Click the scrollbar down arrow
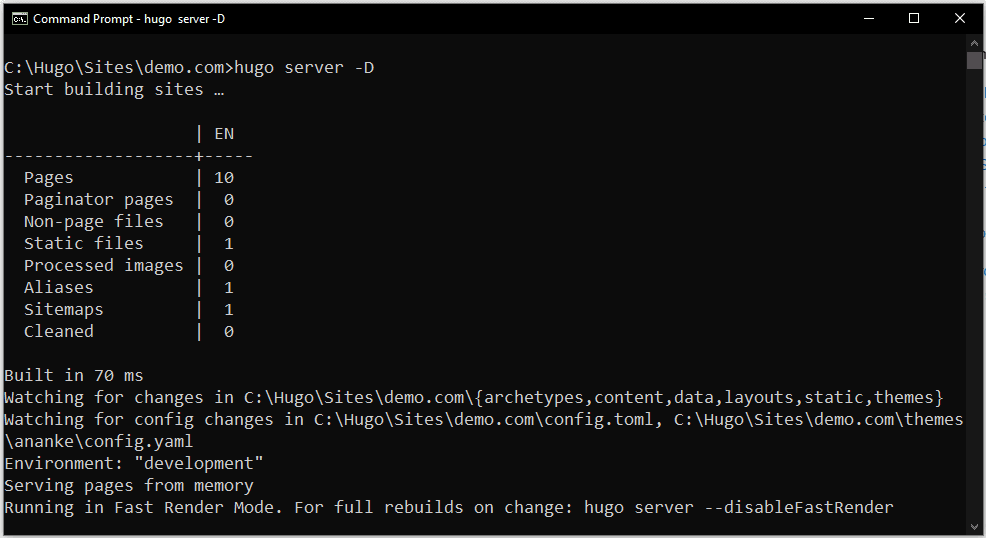This screenshot has width=986, height=538. pyautogui.click(x=974, y=524)
